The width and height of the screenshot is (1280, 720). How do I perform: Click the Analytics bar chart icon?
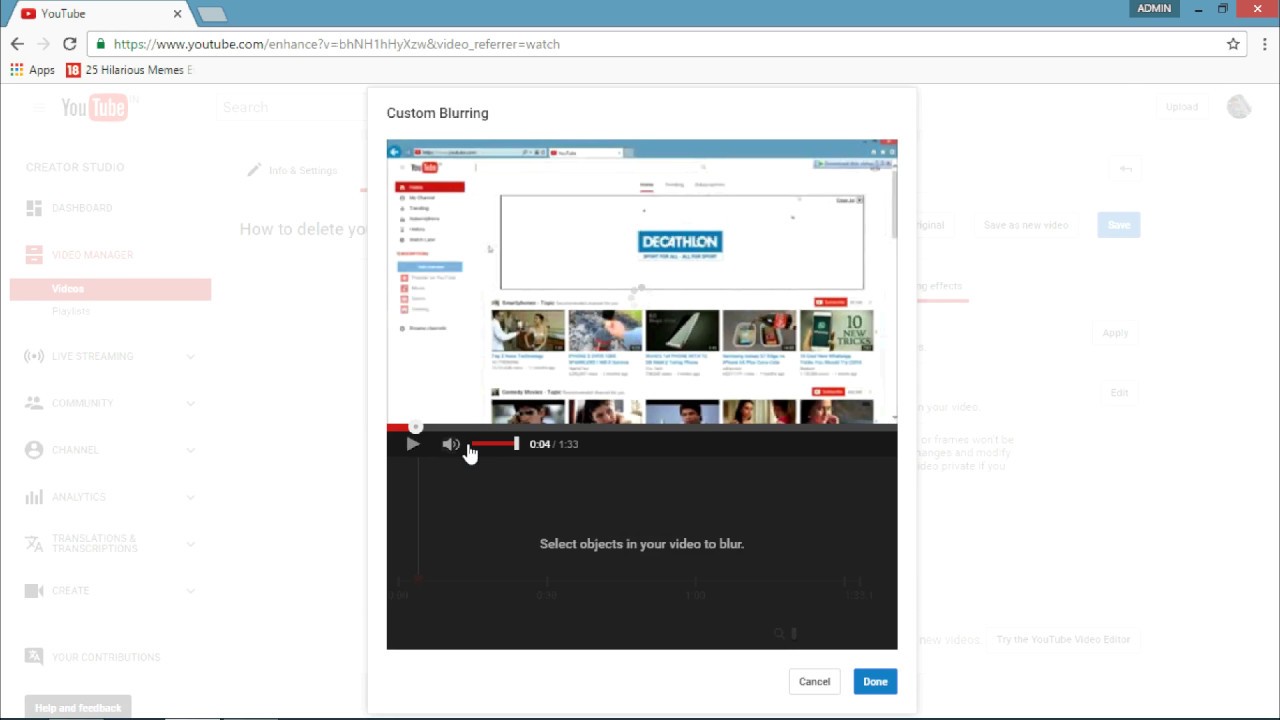pyautogui.click(x=34, y=497)
